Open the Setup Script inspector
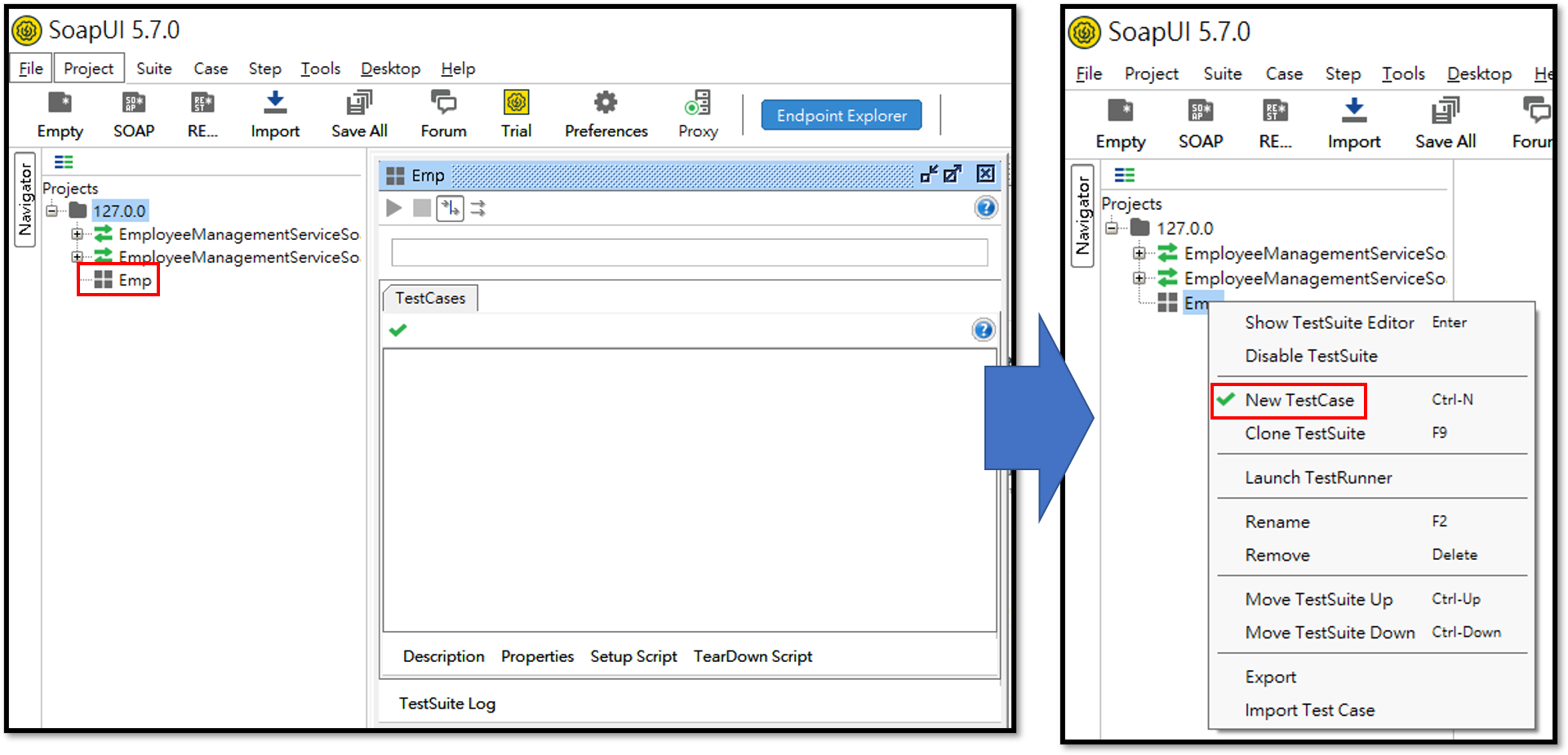This screenshot has height=755, width=1568. [633, 656]
